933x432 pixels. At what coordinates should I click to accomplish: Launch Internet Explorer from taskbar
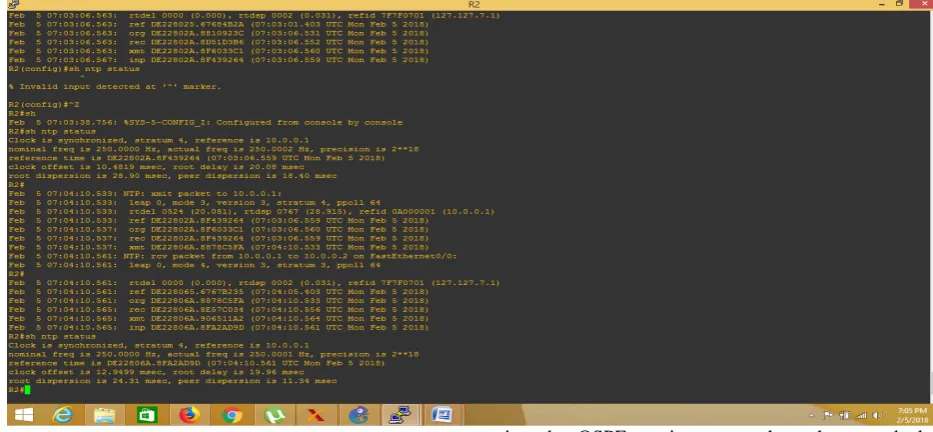(x=62, y=415)
